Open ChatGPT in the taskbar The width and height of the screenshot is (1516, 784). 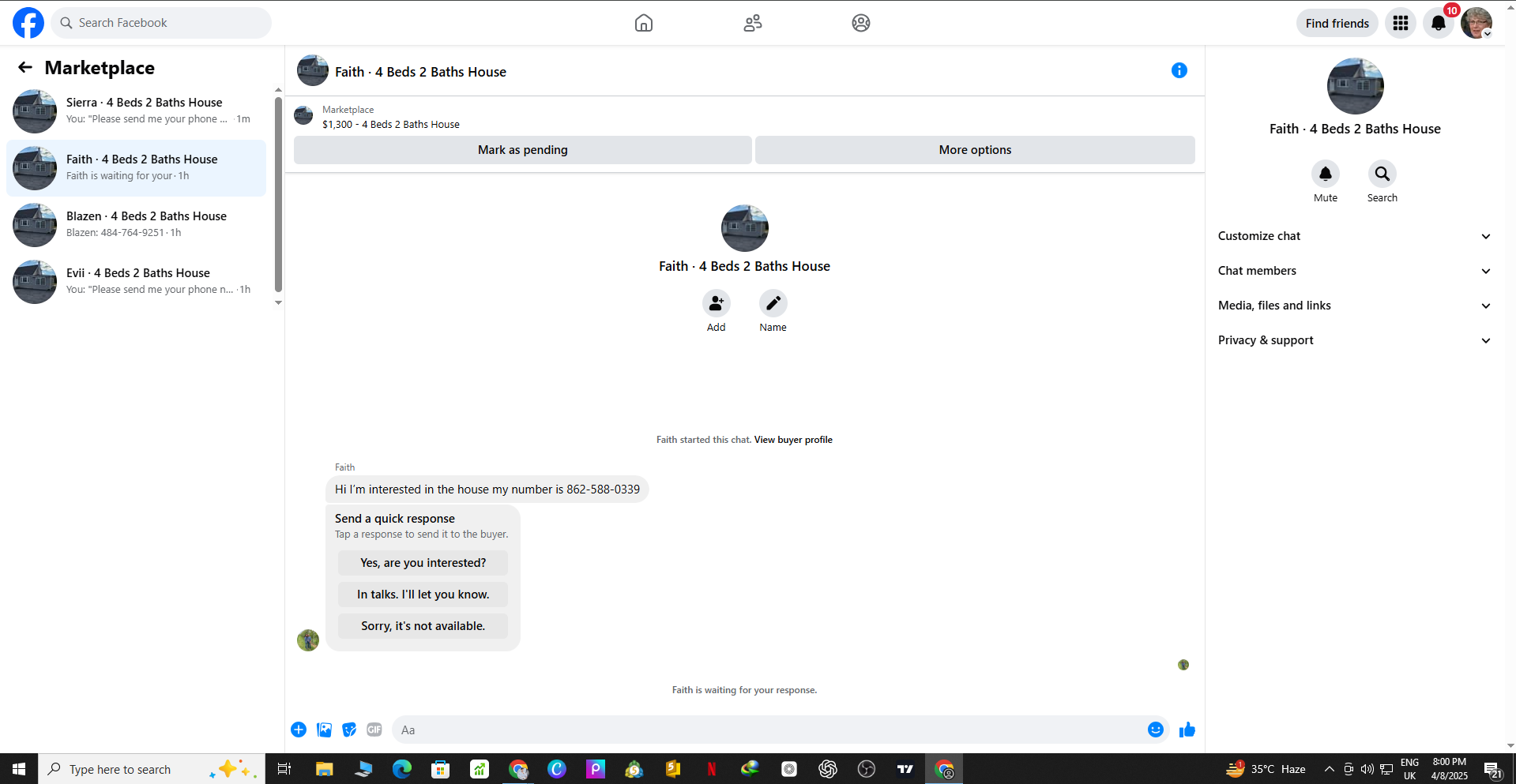coord(828,769)
